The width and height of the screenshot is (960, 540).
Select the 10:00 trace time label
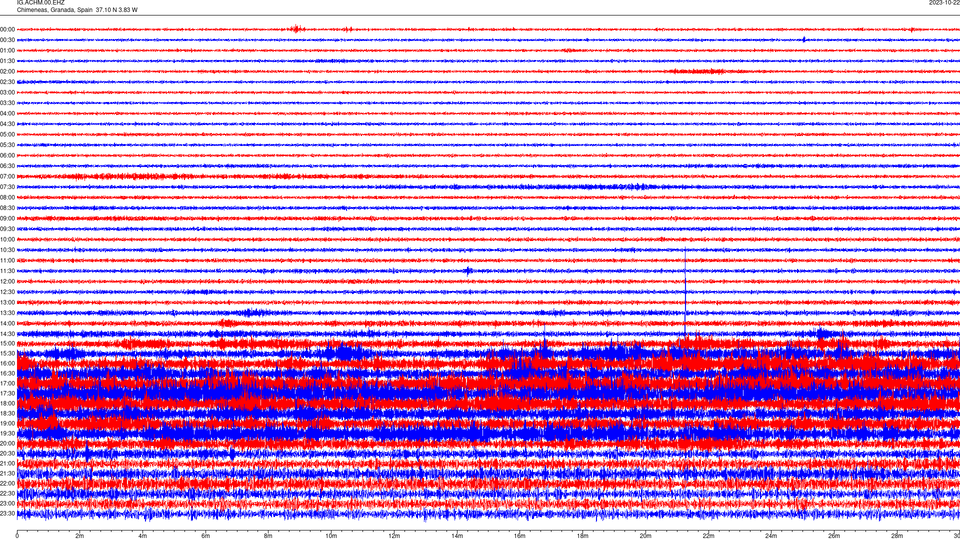(x=7, y=239)
